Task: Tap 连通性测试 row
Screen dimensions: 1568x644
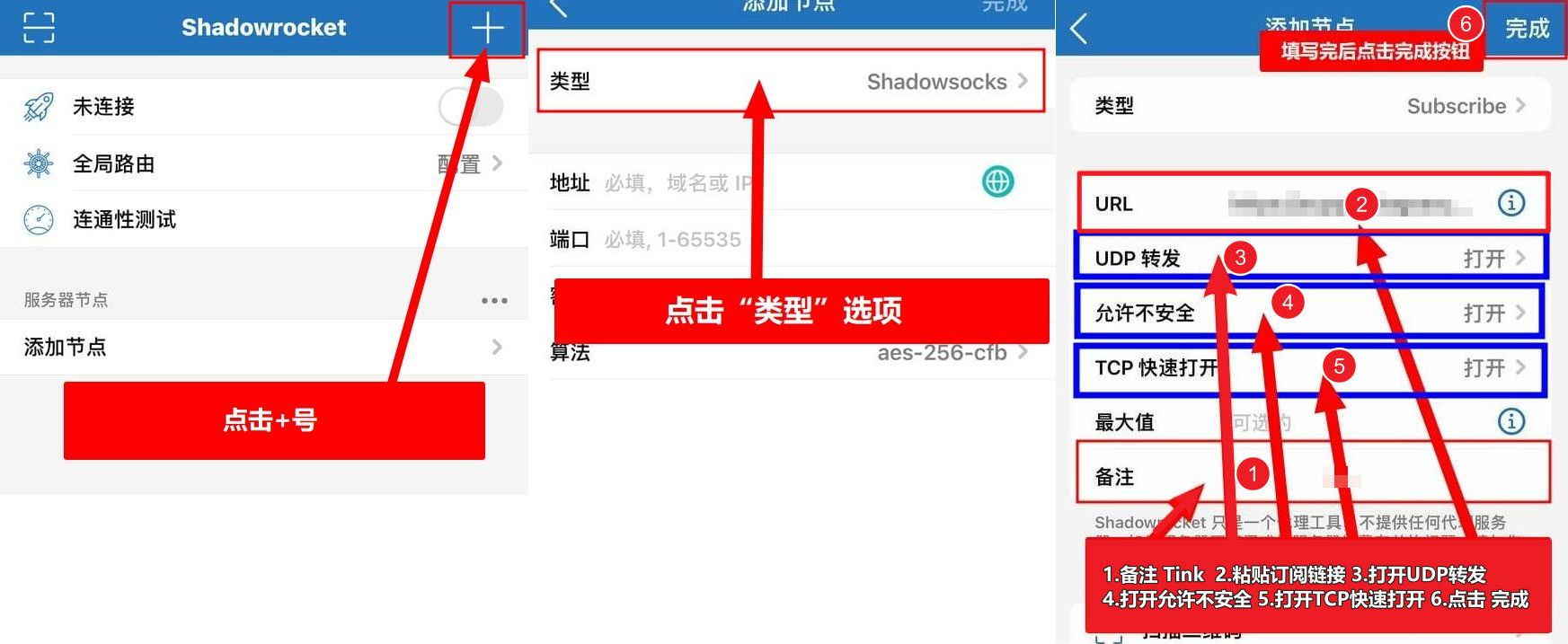Action: coord(264,219)
